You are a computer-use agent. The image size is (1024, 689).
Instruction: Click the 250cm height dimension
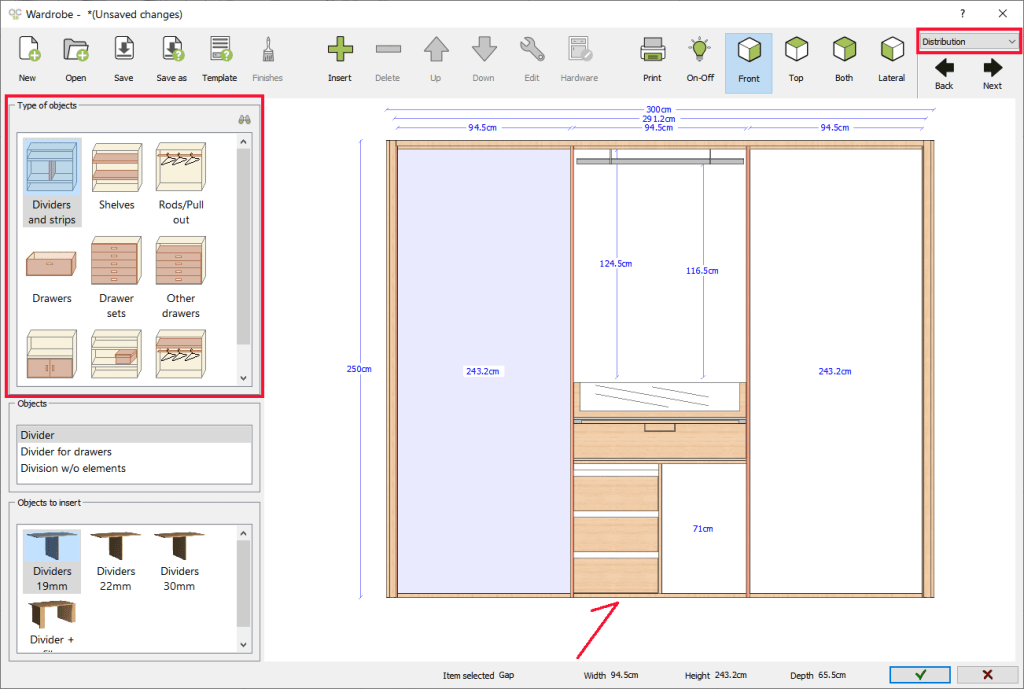(359, 369)
